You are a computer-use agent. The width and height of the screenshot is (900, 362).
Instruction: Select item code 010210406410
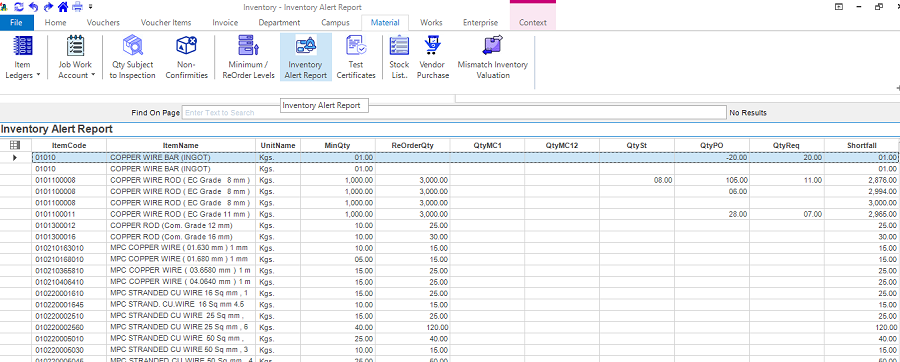[x=69, y=282]
